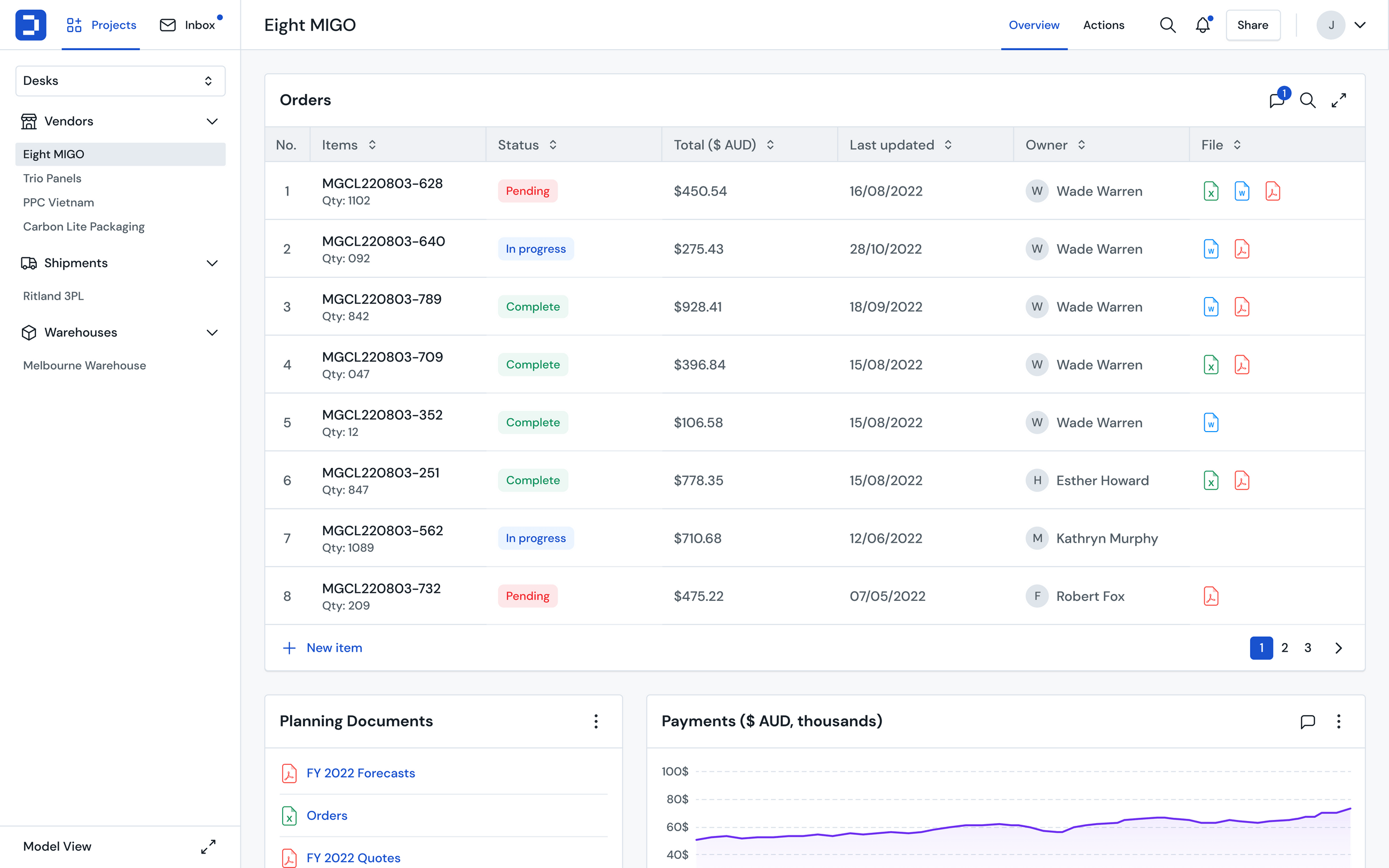This screenshot has height=868, width=1389.
Task: Open the Orders comments icon with badge
Action: click(1277, 100)
